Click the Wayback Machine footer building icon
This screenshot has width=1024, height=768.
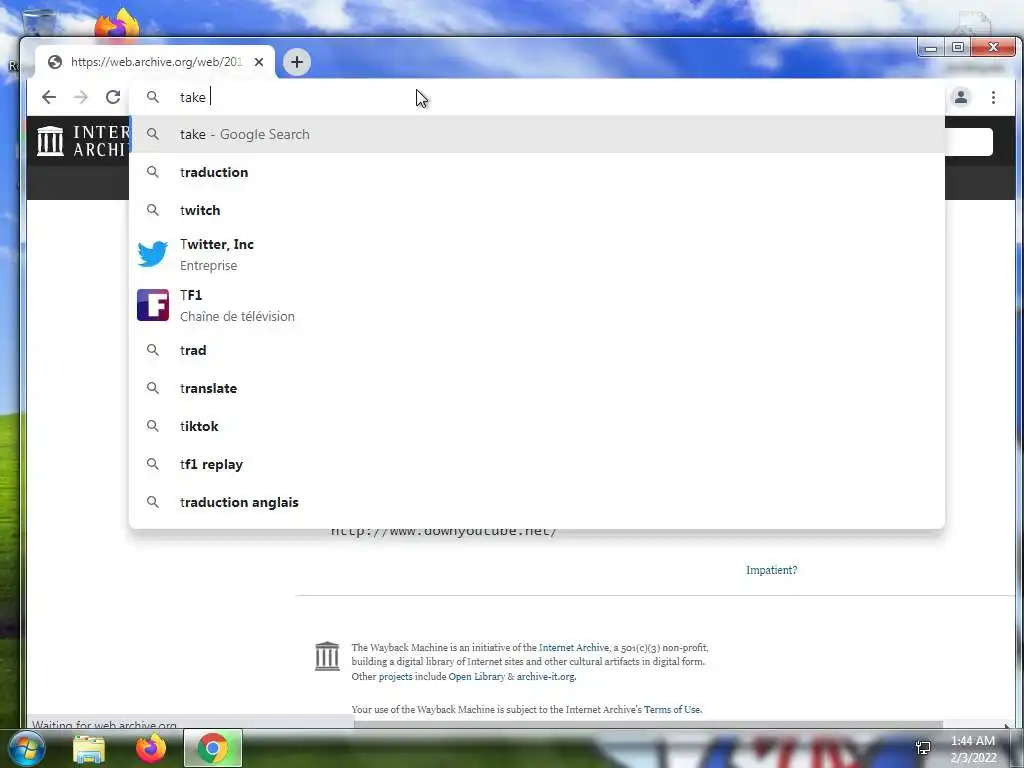tap(327, 656)
